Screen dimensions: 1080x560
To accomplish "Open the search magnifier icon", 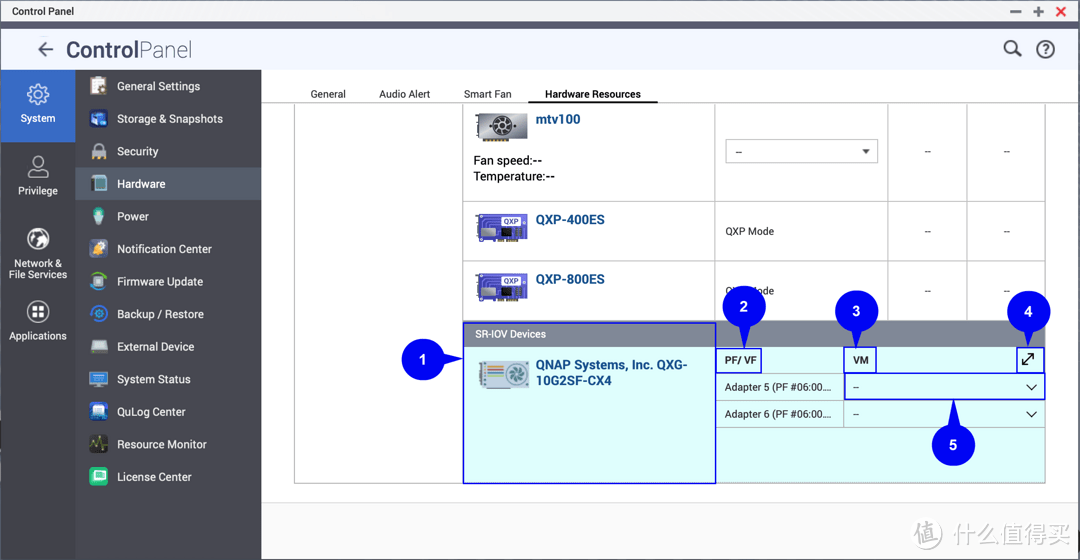I will [1012, 49].
